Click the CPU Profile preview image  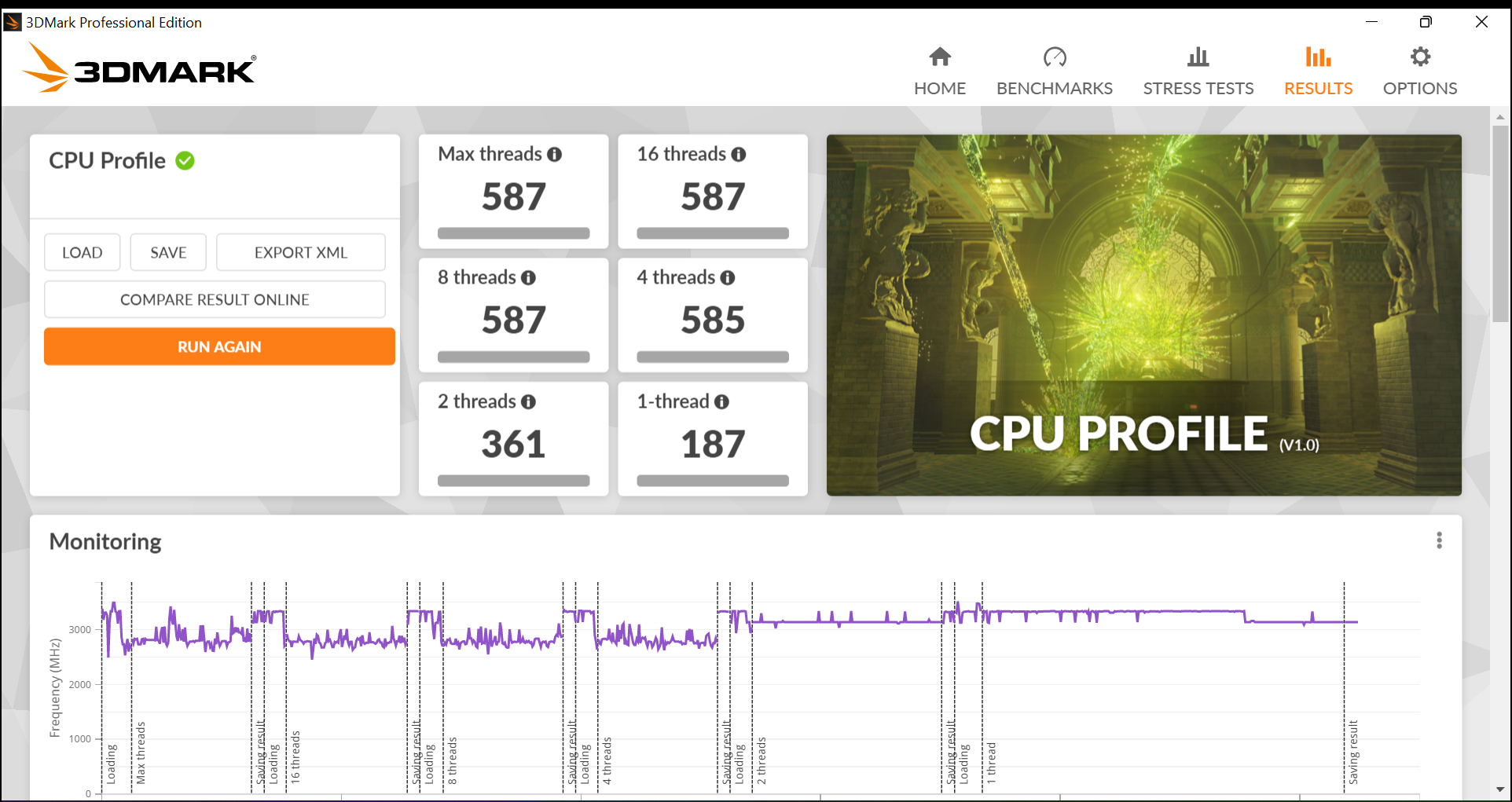[x=1143, y=315]
